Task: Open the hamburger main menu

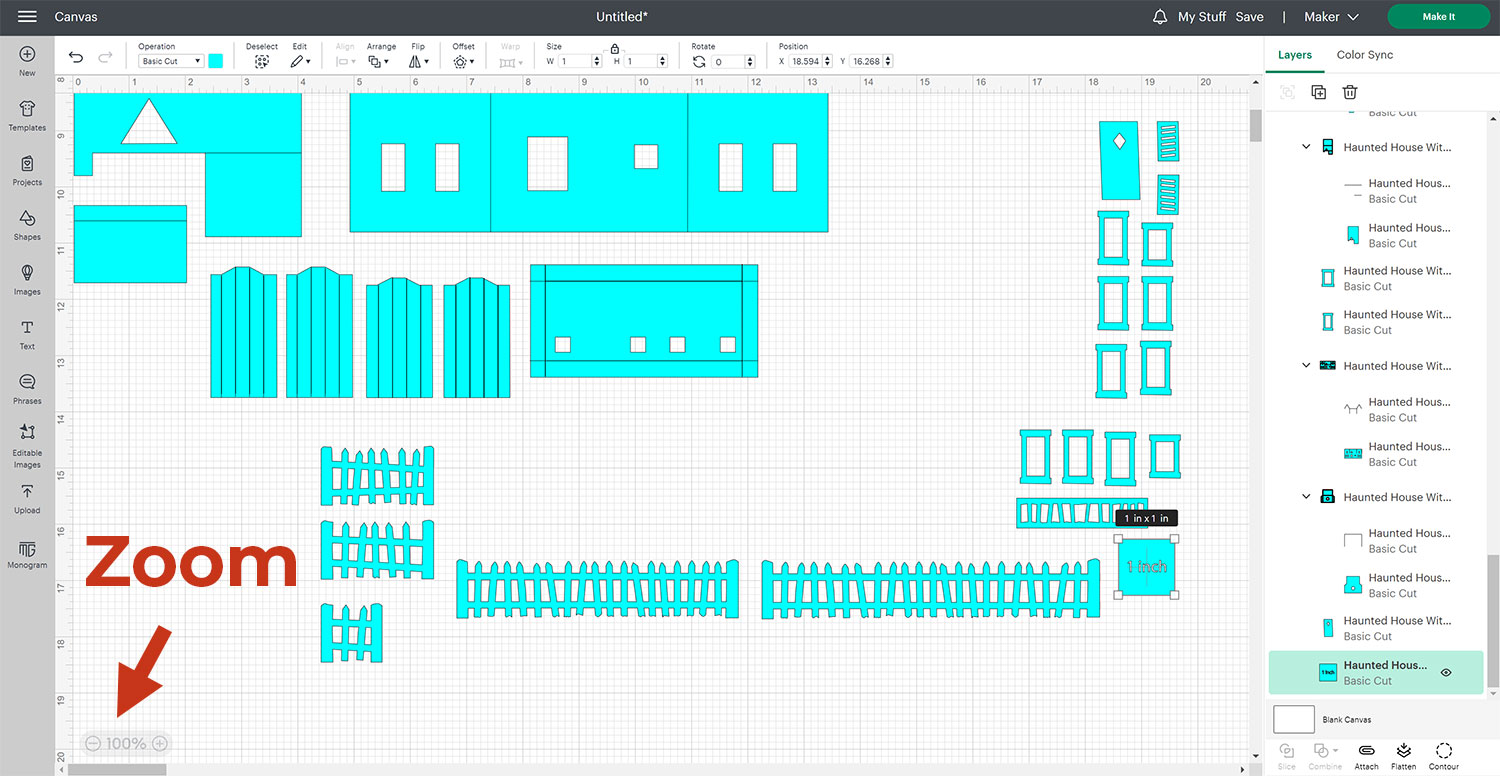Action: 27,17
